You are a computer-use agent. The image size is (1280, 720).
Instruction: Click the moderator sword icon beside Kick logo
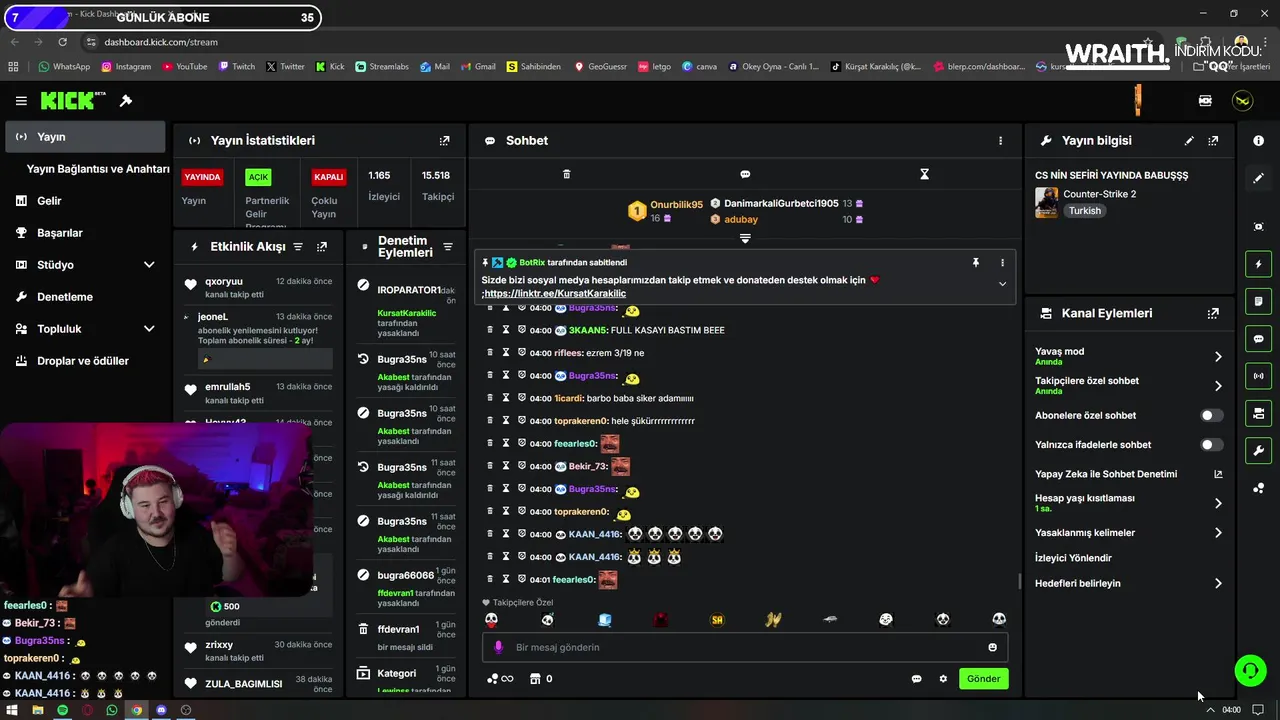pyautogui.click(x=126, y=101)
